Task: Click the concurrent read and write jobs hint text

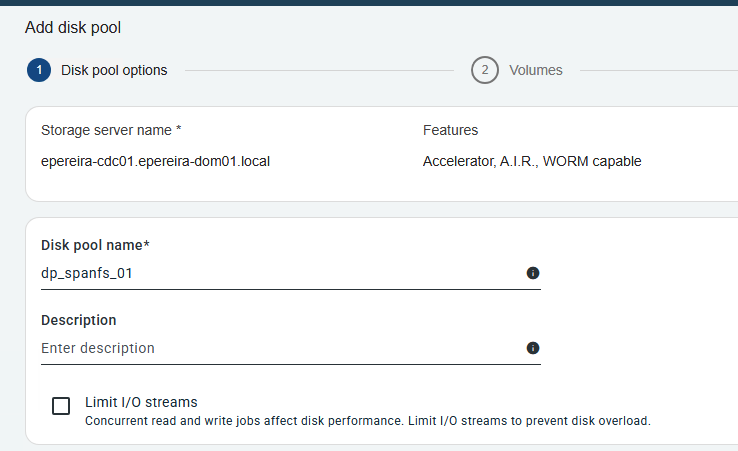Action: [x=367, y=421]
